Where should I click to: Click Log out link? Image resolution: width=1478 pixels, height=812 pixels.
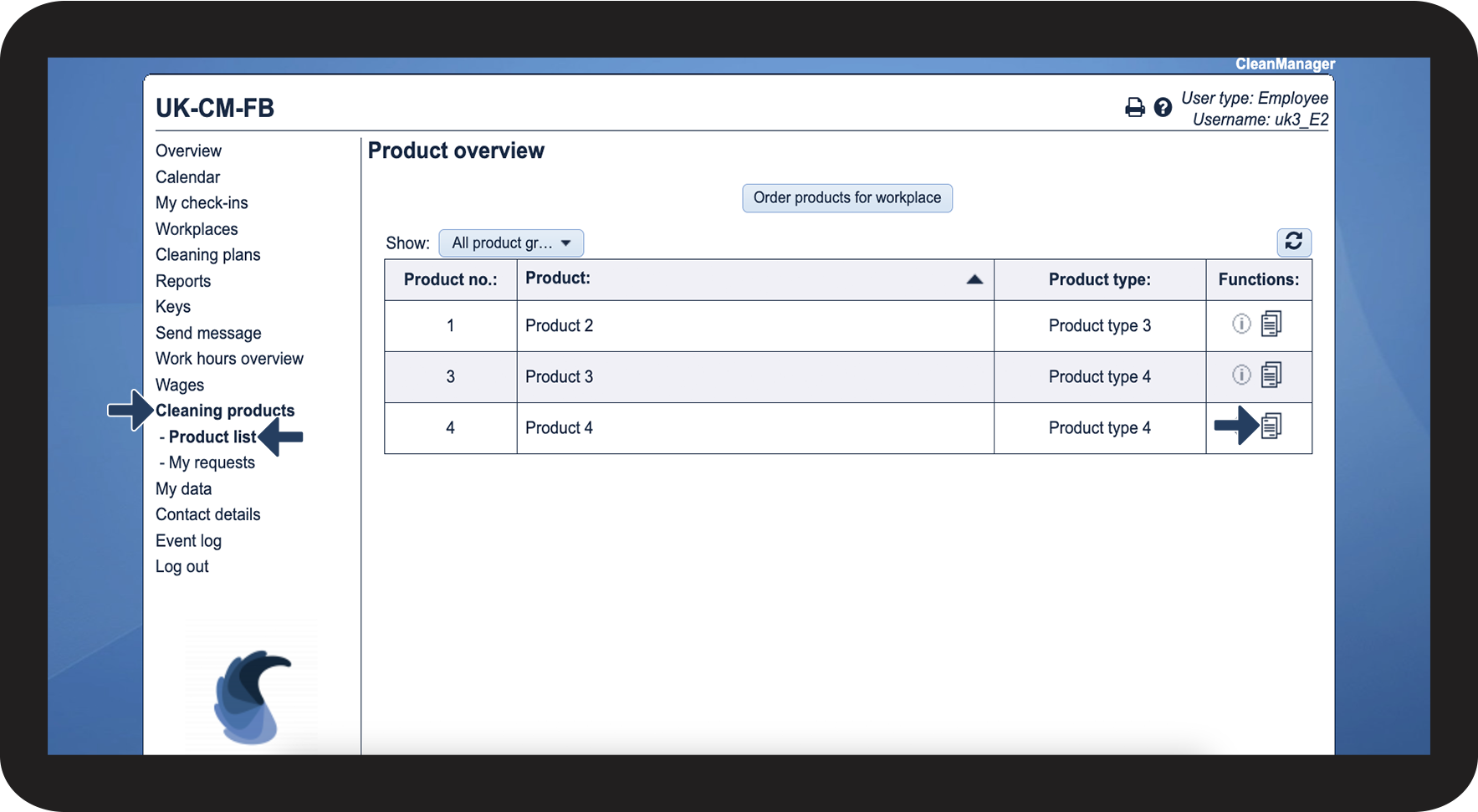[x=182, y=567]
